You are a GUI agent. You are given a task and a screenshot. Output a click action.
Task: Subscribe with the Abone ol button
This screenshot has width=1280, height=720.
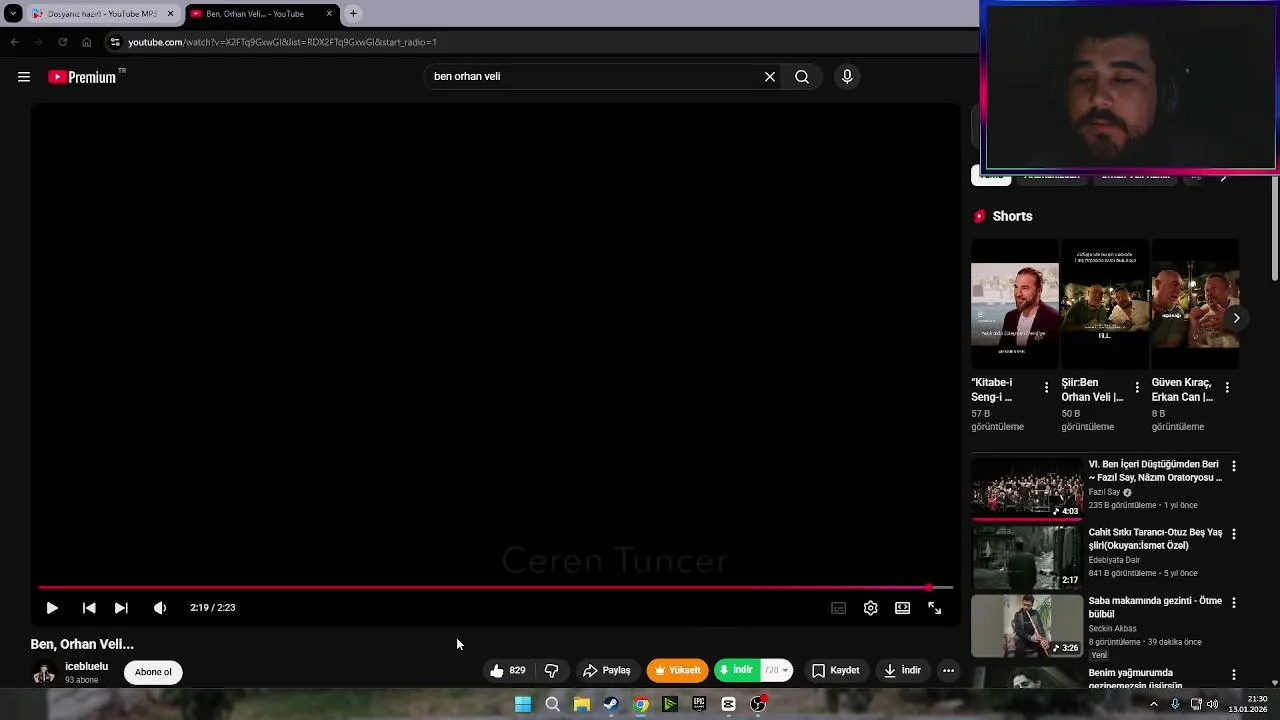pyautogui.click(x=153, y=672)
